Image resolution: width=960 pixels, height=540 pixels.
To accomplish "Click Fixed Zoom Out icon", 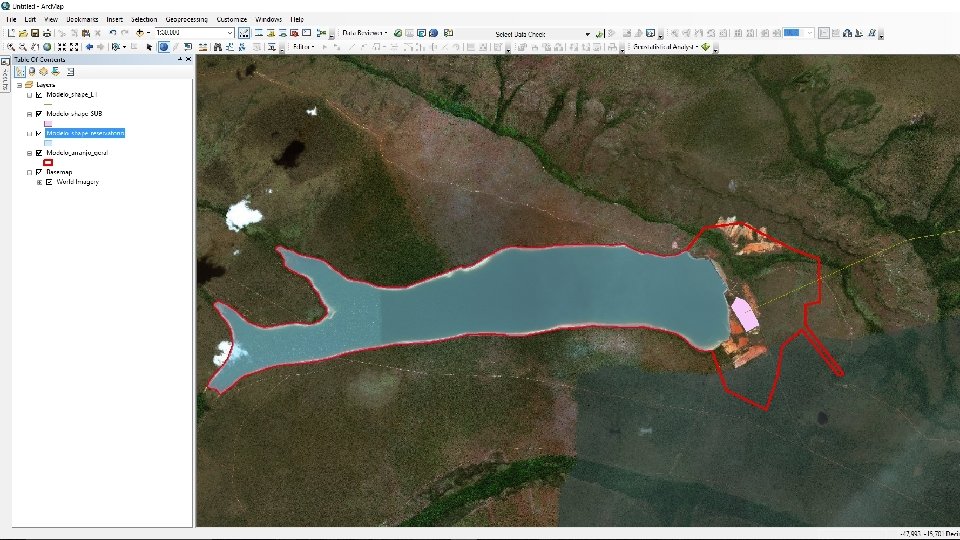I will pos(74,47).
